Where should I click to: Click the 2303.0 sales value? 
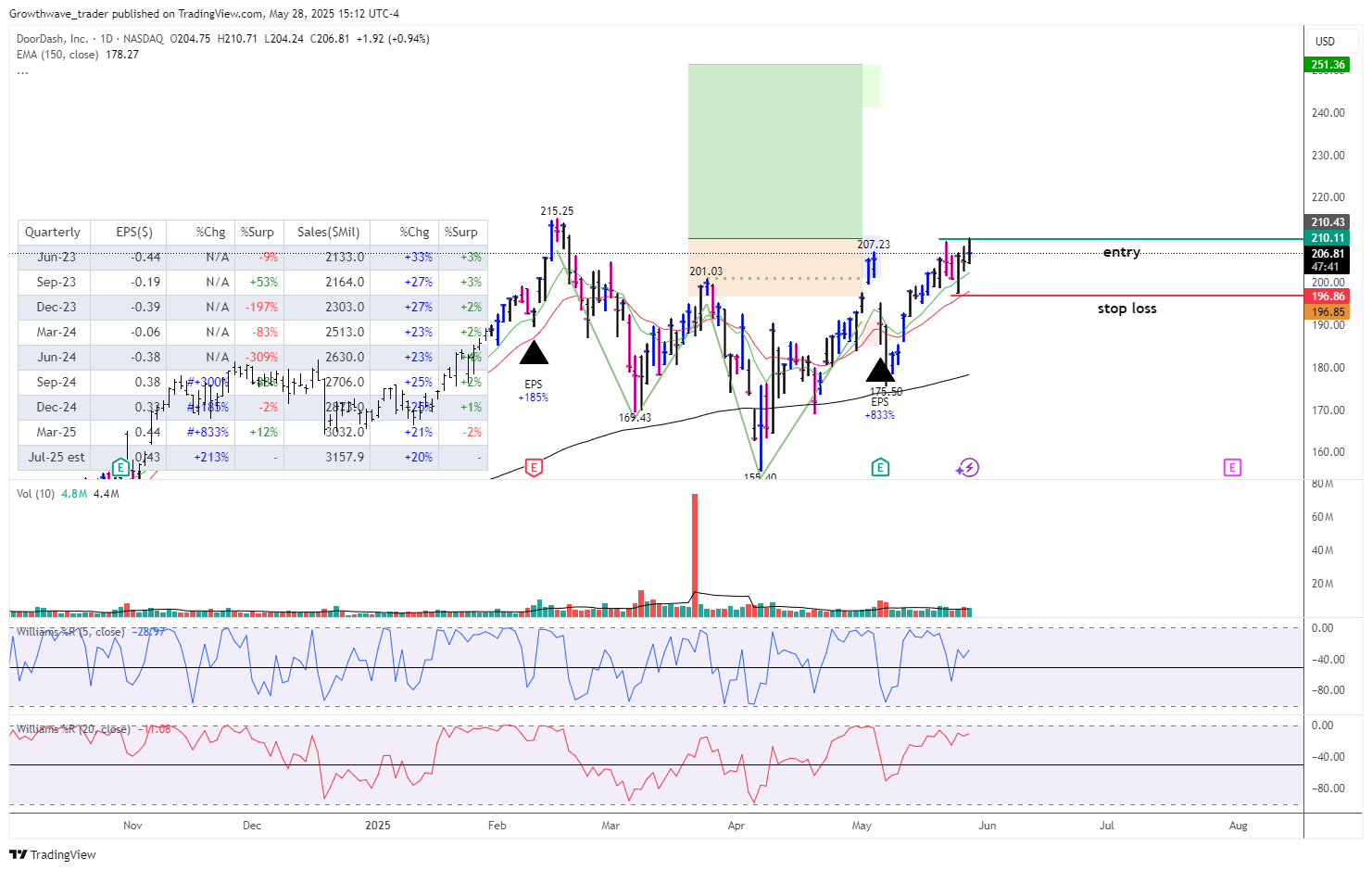coord(345,307)
